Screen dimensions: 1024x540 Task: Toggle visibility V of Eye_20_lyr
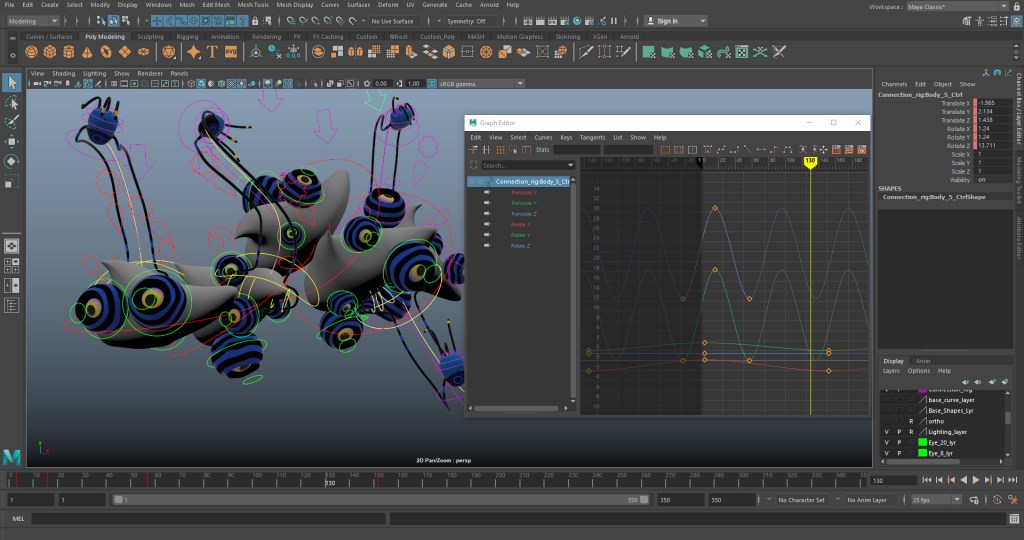click(x=887, y=442)
